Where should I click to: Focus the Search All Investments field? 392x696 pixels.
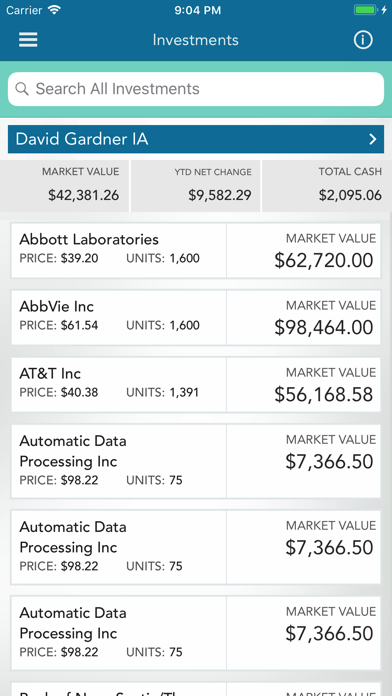point(196,89)
